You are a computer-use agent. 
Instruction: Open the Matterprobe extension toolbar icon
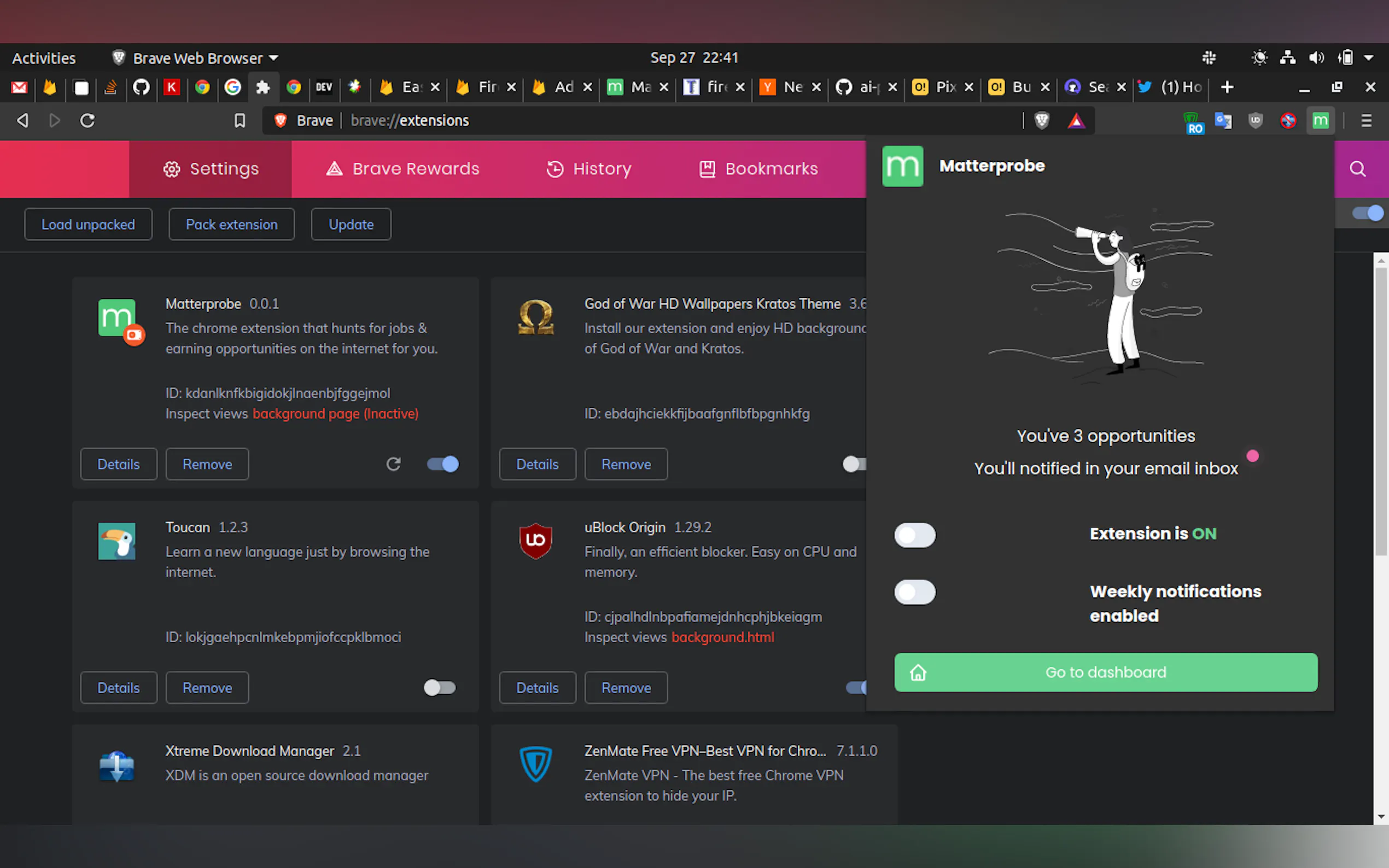point(1320,121)
